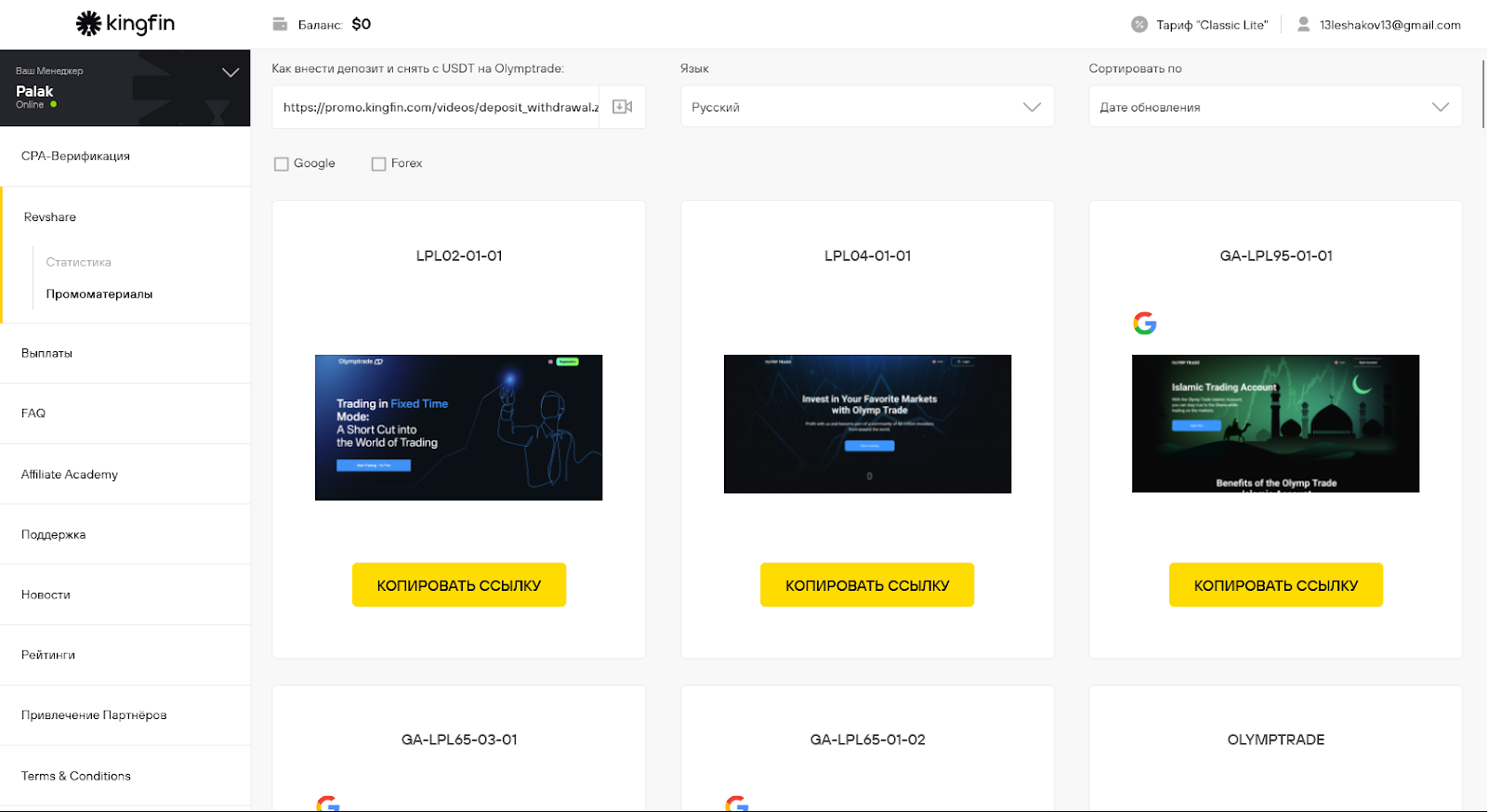Image resolution: width=1487 pixels, height=812 pixels.
Task: Open the Русский language dropdown
Action: (x=867, y=107)
